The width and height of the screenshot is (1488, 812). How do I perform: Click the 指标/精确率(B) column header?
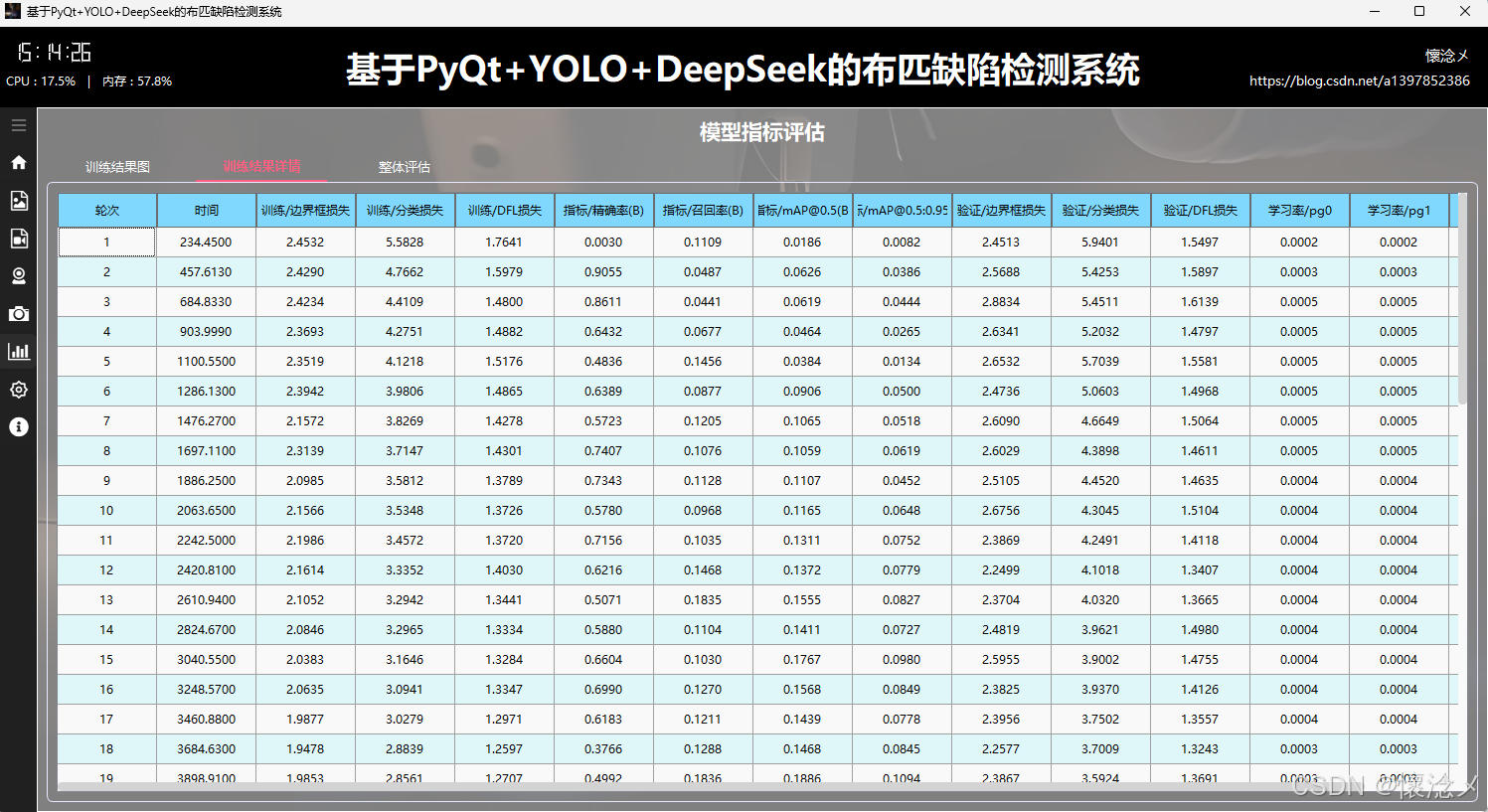[604, 211]
